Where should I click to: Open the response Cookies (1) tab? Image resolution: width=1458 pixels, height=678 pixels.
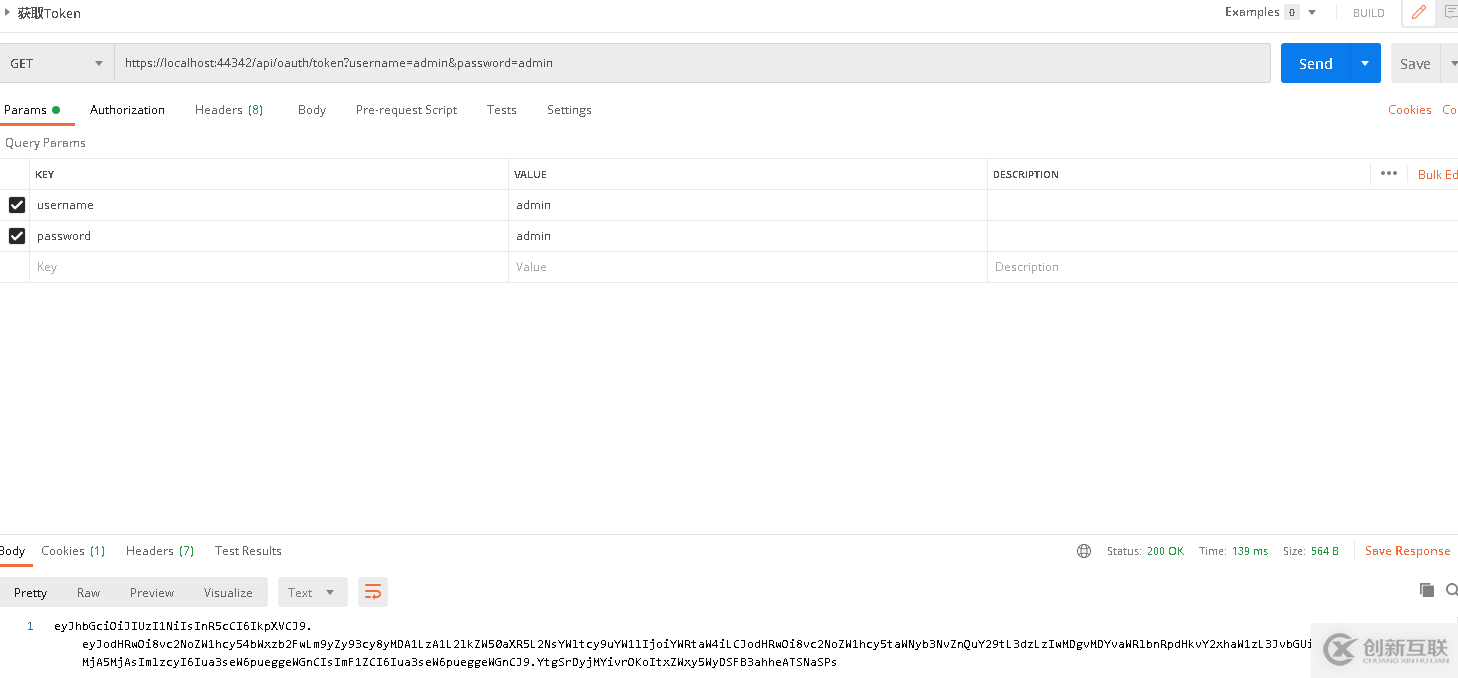coord(73,551)
